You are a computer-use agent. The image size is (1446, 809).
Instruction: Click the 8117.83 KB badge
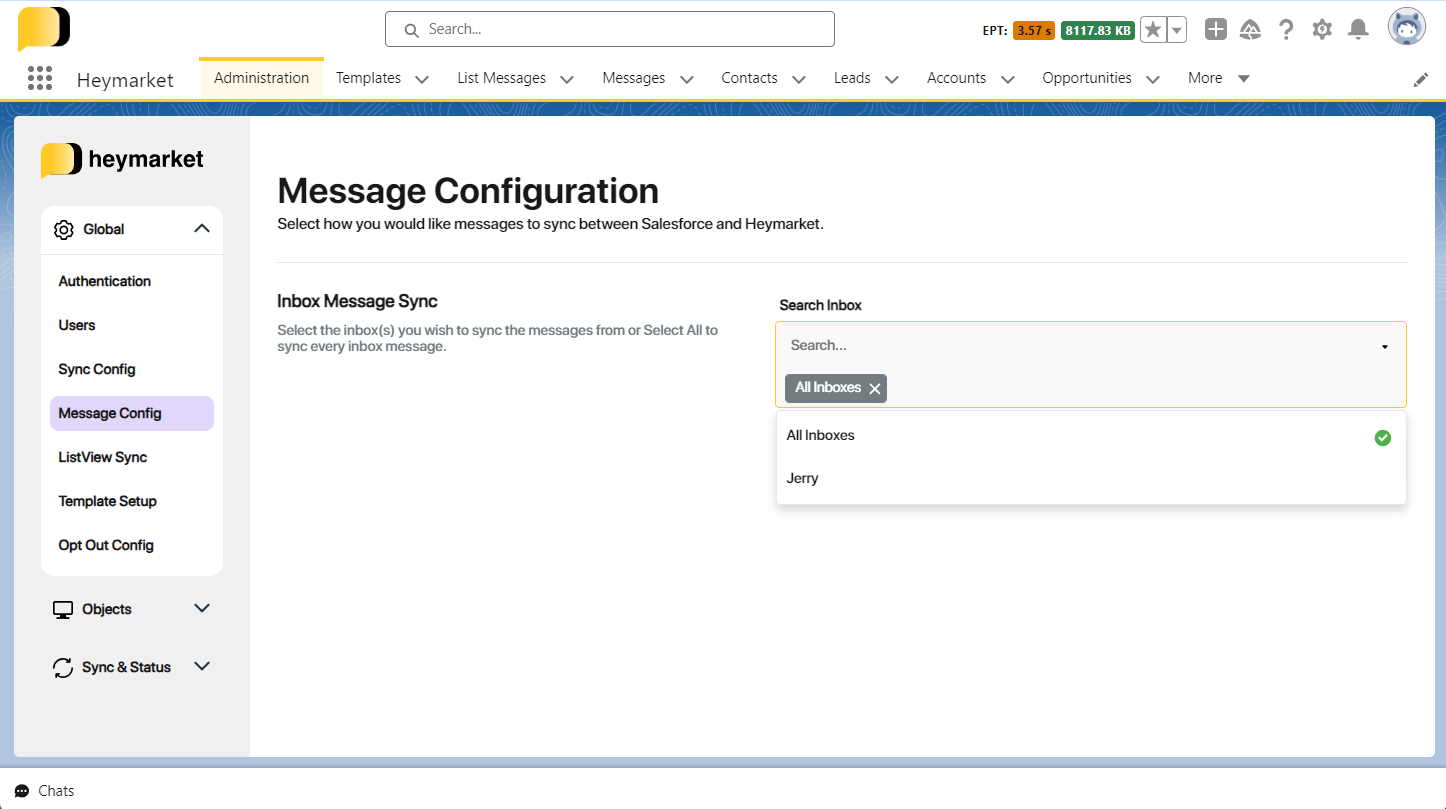[x=1098, y=31]
